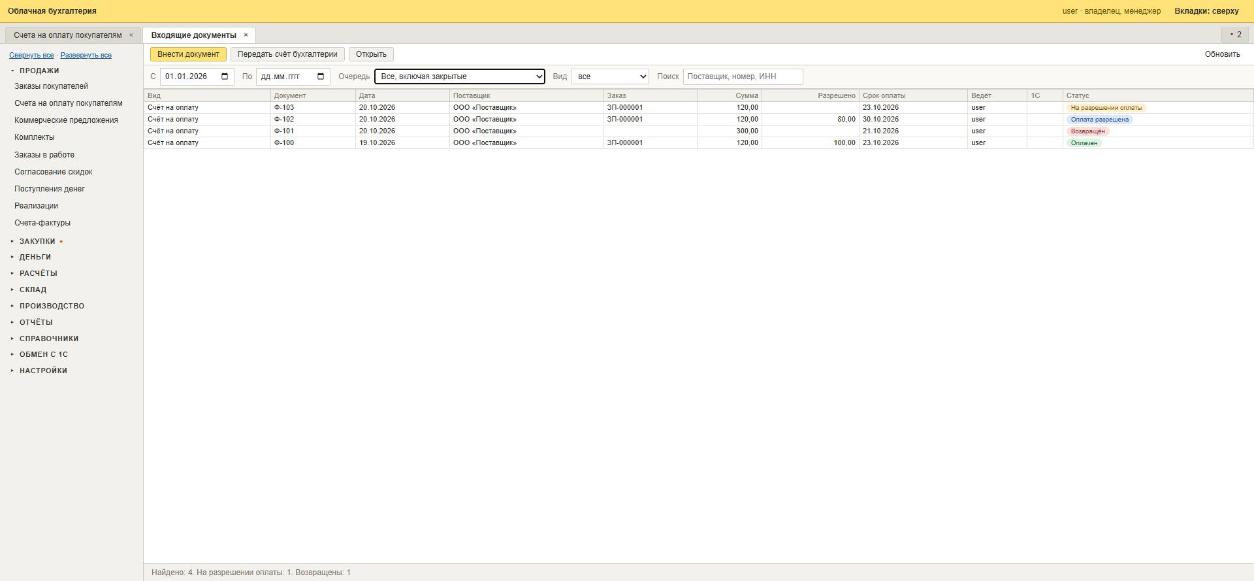
Task: Select document number «Ф-103» in table
Action: [284, 107]
